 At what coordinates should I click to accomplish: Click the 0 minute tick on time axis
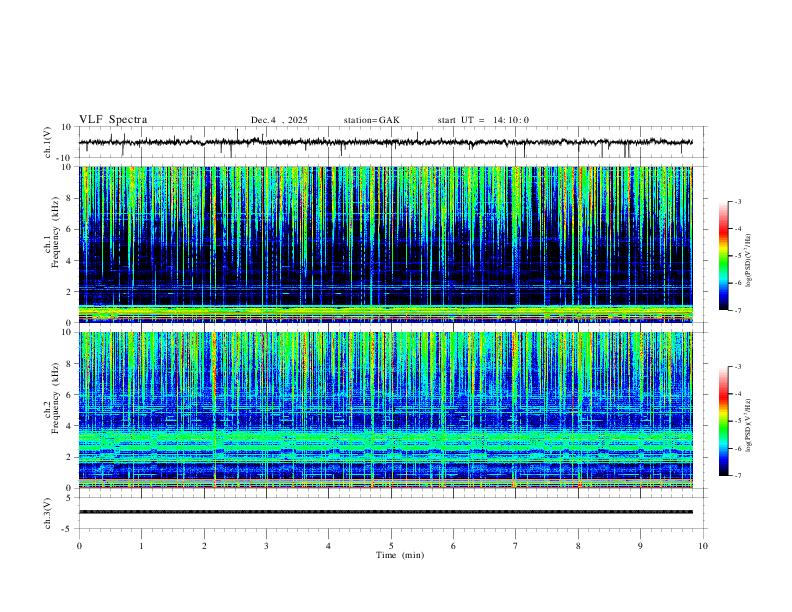pos(79,546)
